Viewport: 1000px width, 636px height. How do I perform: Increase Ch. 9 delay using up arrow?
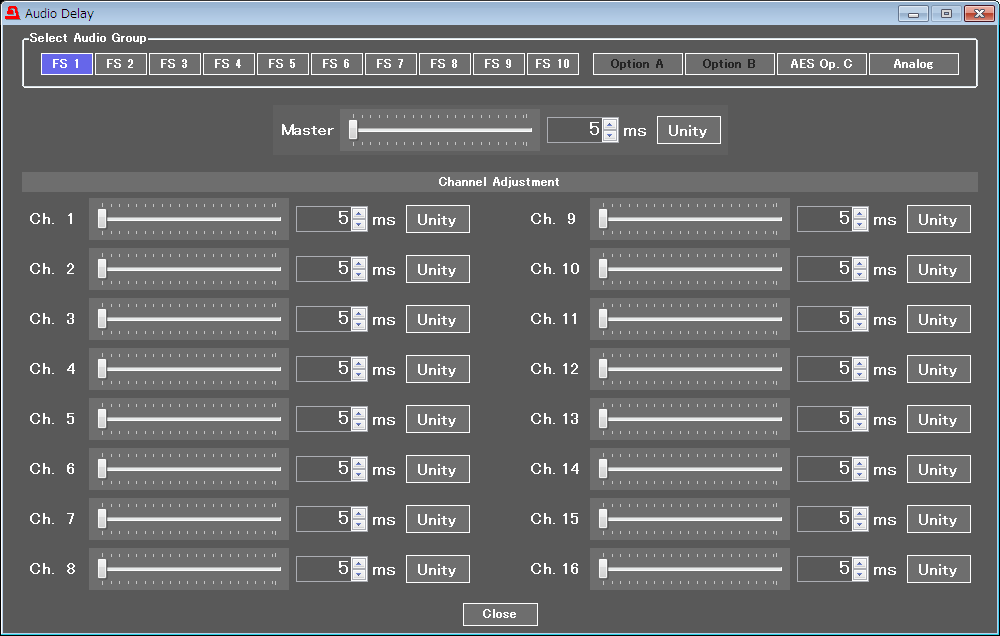click(860, 214)
